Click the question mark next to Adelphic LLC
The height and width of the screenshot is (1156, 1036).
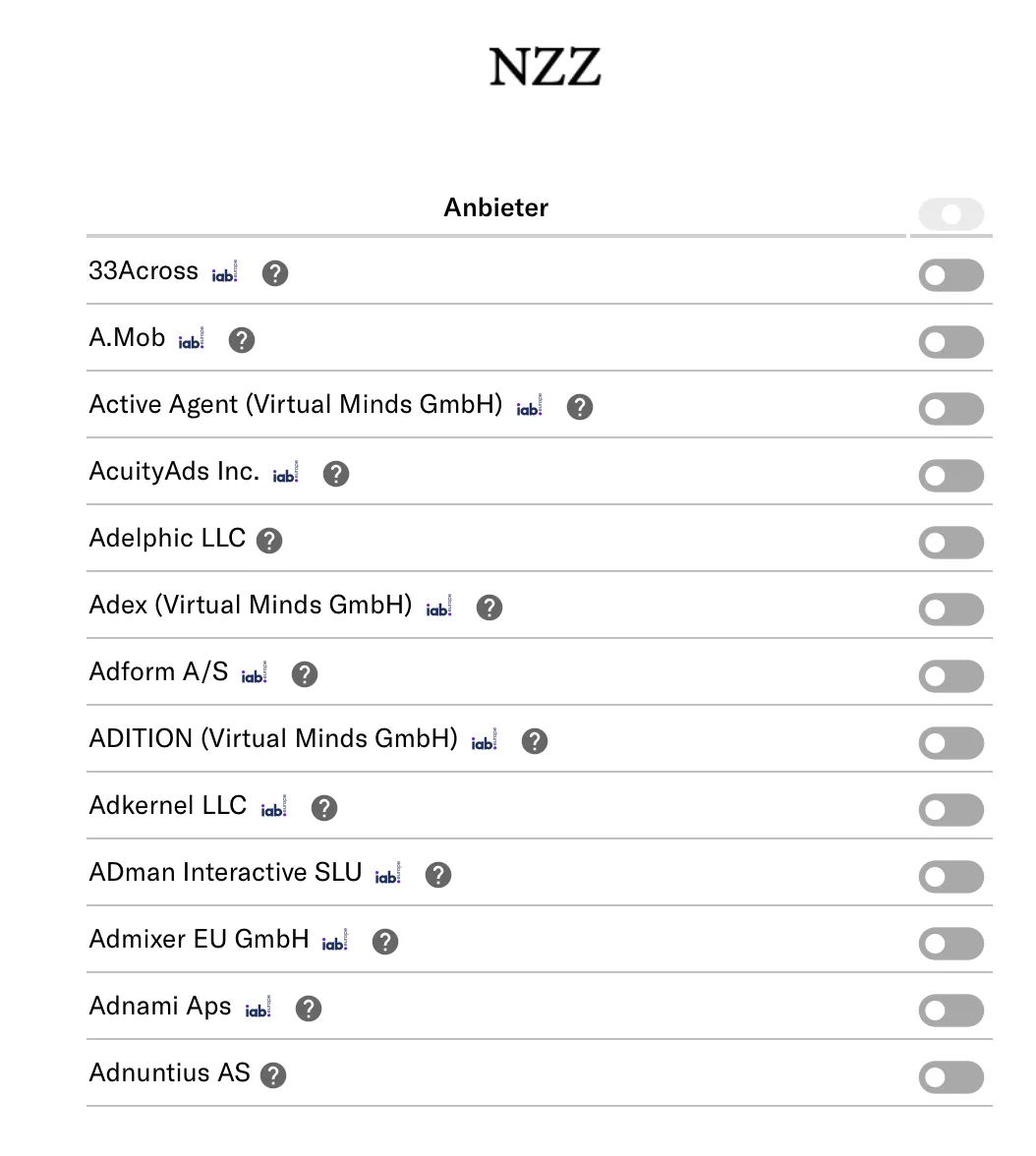pyautogui.click(x=268, y=540)
